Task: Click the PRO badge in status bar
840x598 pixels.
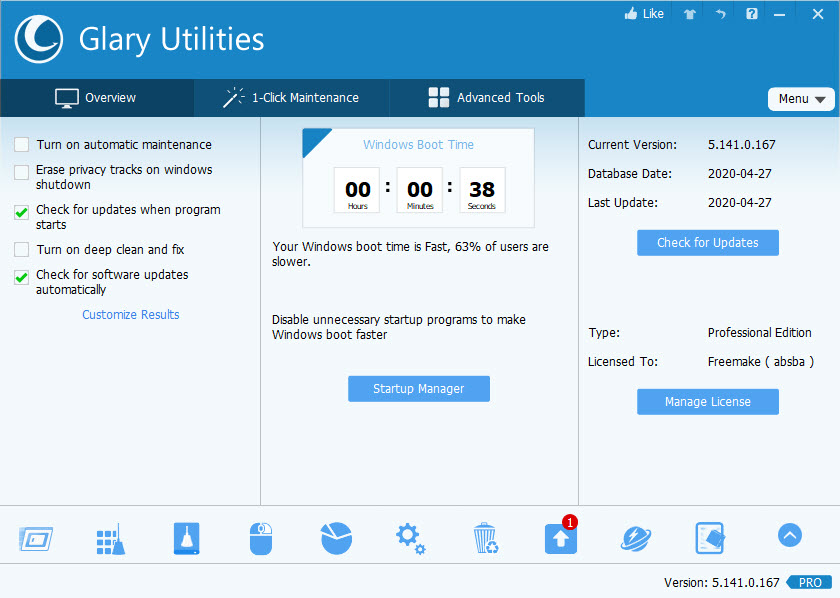Action: (809, 582)
